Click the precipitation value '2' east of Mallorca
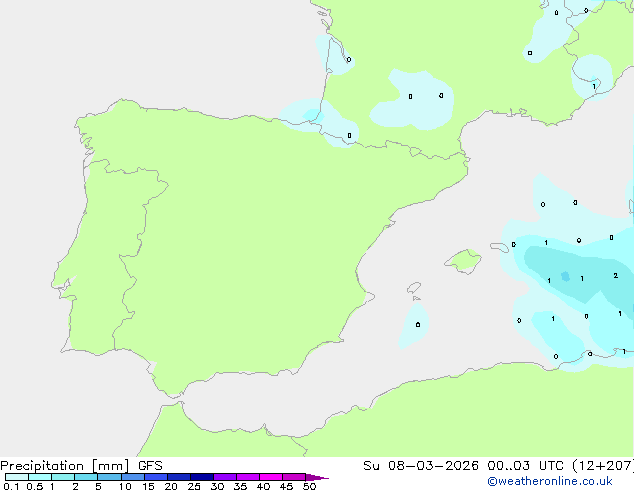Screen dimensions: 634x490 (615, 275)
